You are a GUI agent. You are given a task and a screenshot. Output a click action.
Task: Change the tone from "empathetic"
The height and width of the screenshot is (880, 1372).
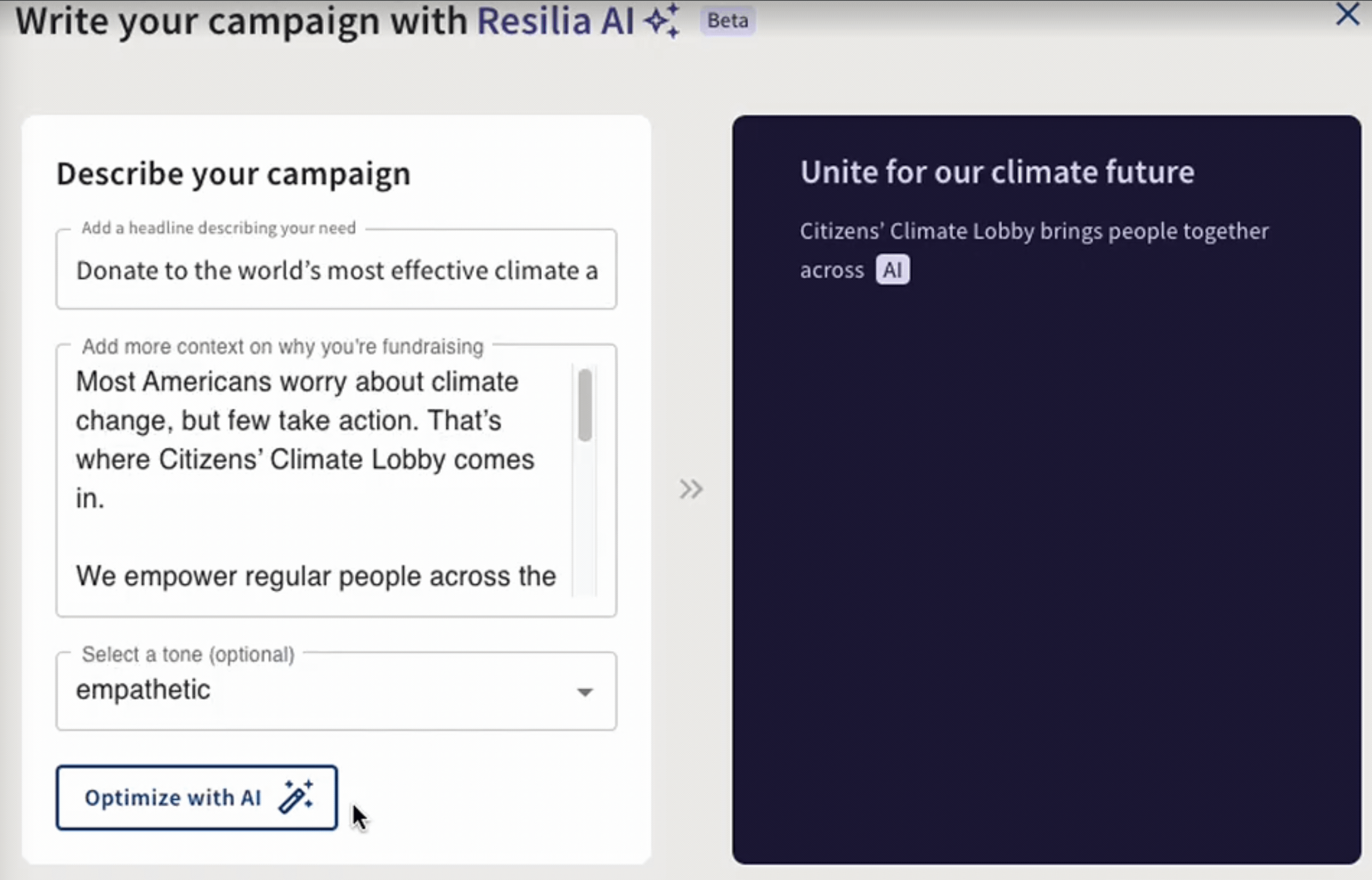(336, 690)
